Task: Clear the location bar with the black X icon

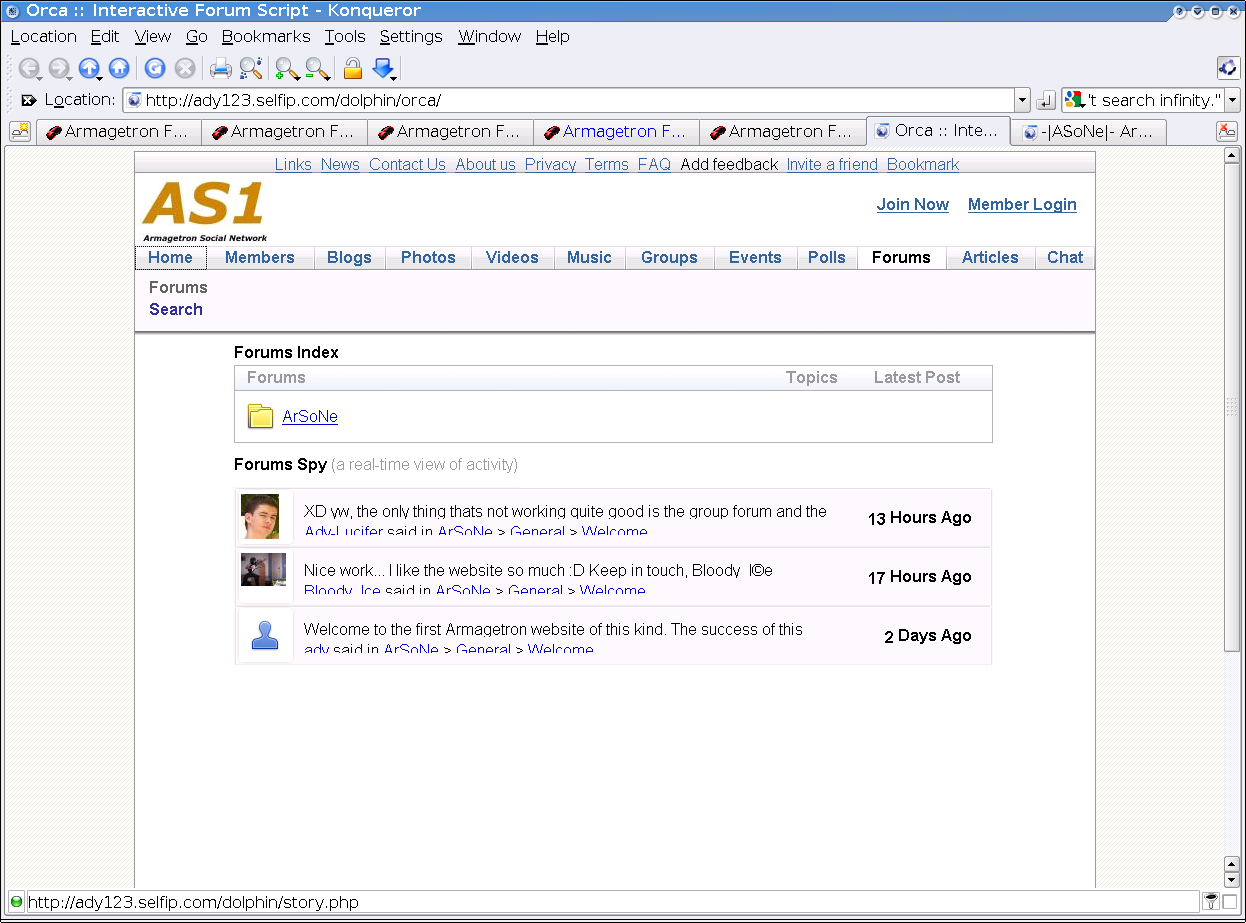Action: (29, 100)
